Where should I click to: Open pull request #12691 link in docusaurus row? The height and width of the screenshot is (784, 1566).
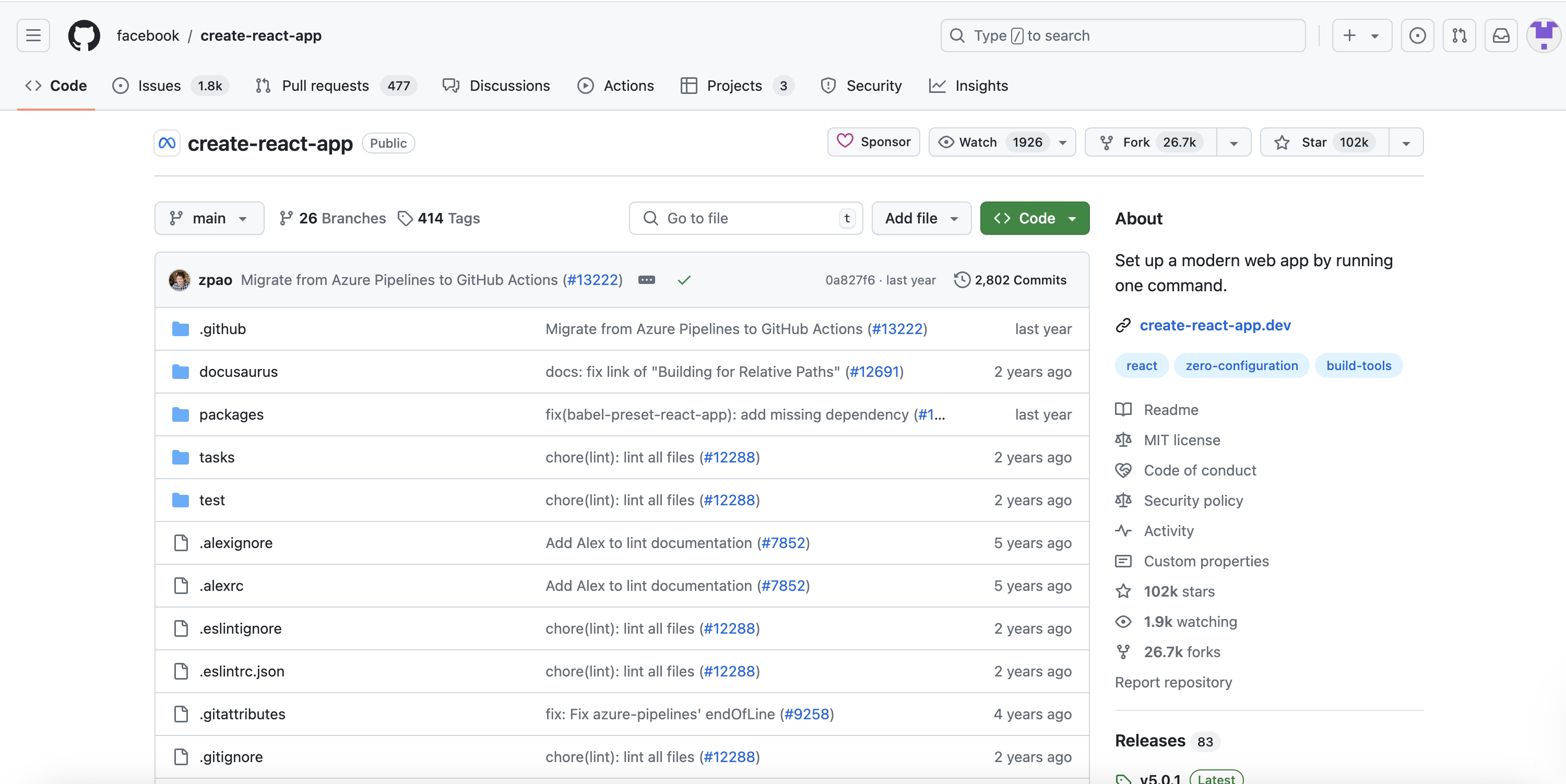tap(874, 372)
